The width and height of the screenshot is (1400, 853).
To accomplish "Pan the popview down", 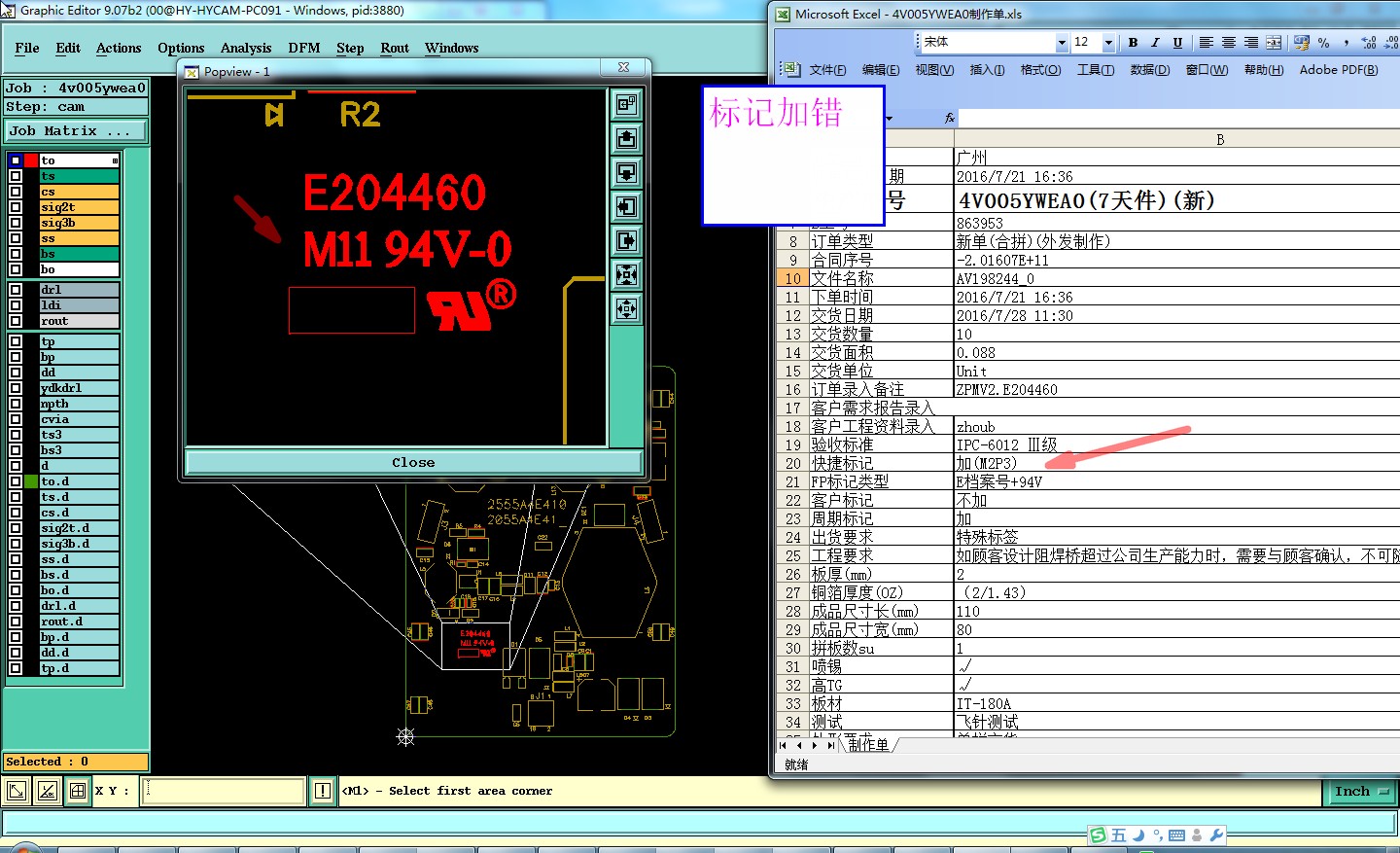I will point(626,173).
